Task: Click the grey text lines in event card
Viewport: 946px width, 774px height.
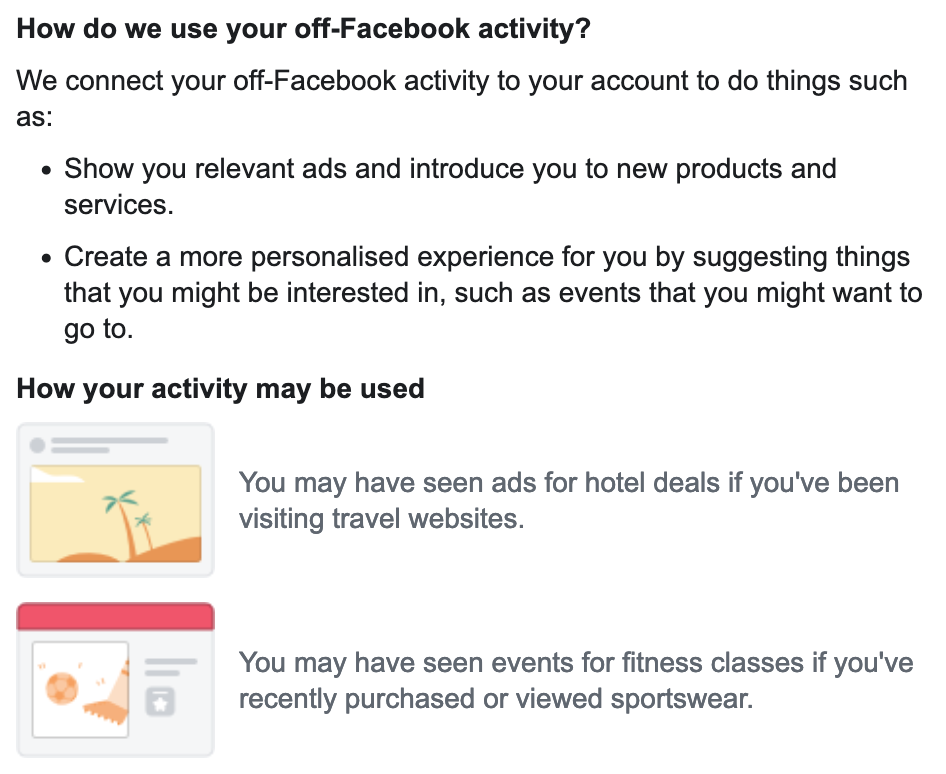Action: click(171, 667)
